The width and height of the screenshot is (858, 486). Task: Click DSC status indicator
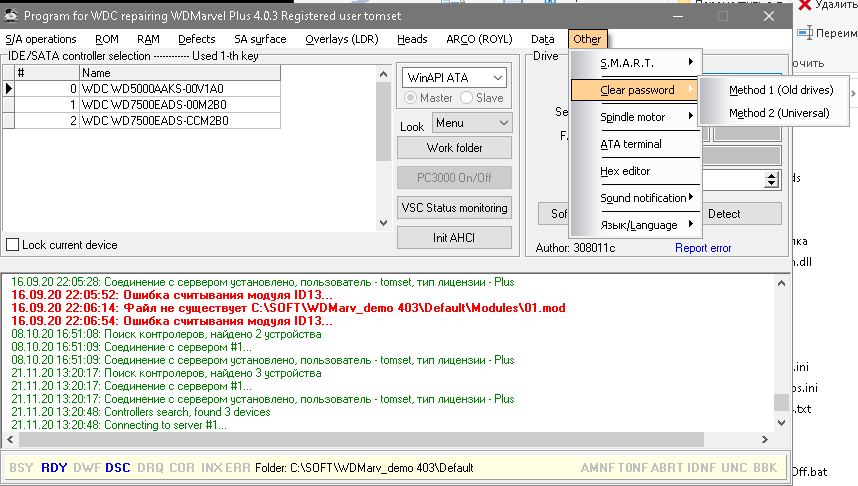click(x=118, y=468)
